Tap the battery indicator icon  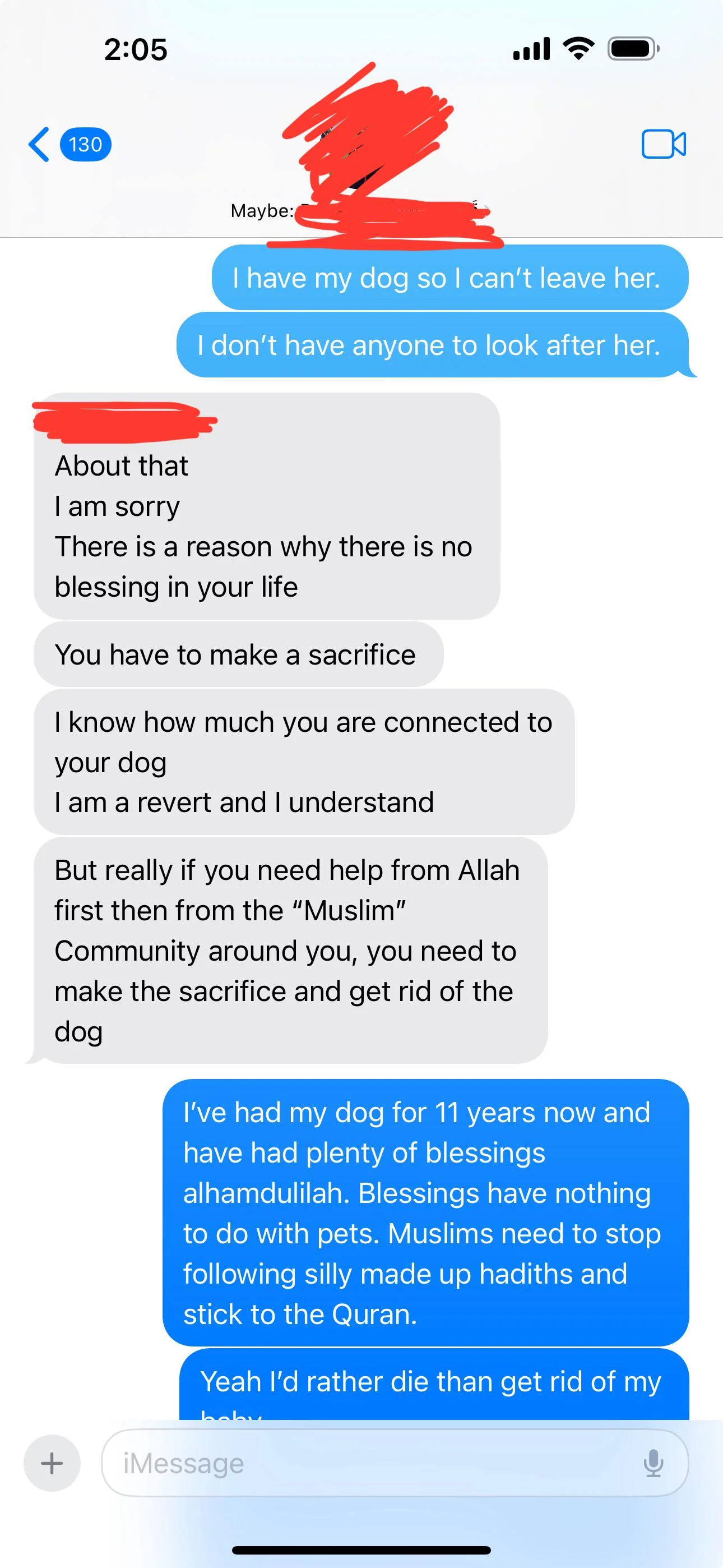click(633, 49)
